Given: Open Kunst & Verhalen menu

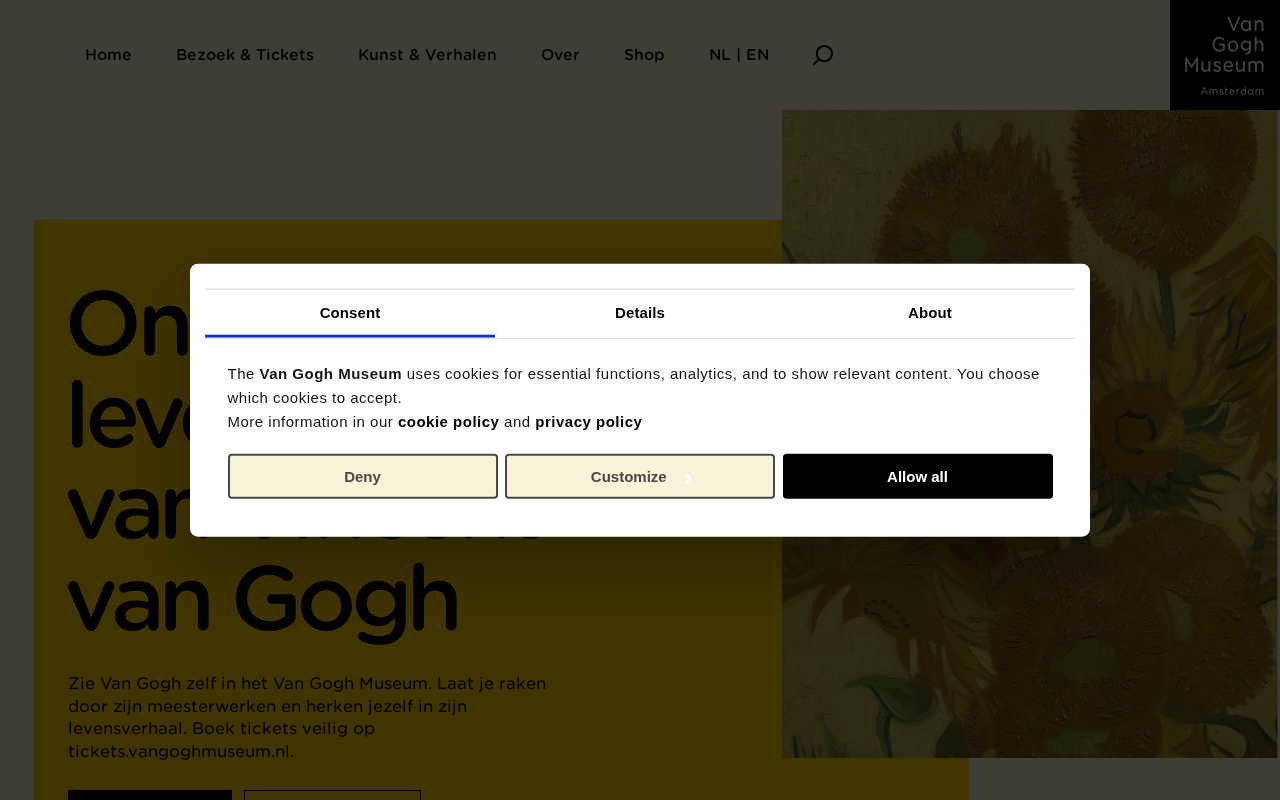Looking at the screenshot, I should click(427, 55).
